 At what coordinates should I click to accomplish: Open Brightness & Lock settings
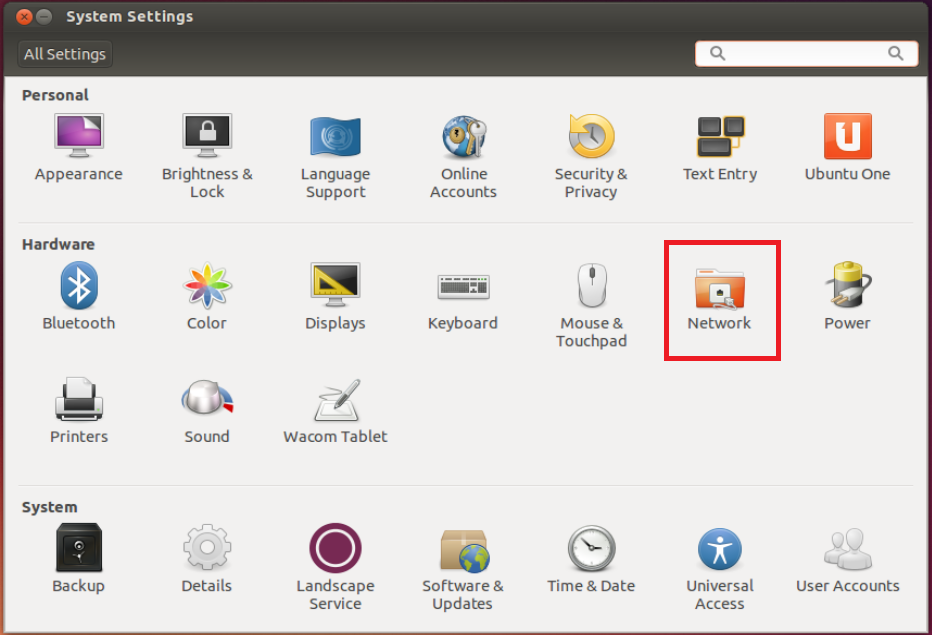click(x=207, y=156)
